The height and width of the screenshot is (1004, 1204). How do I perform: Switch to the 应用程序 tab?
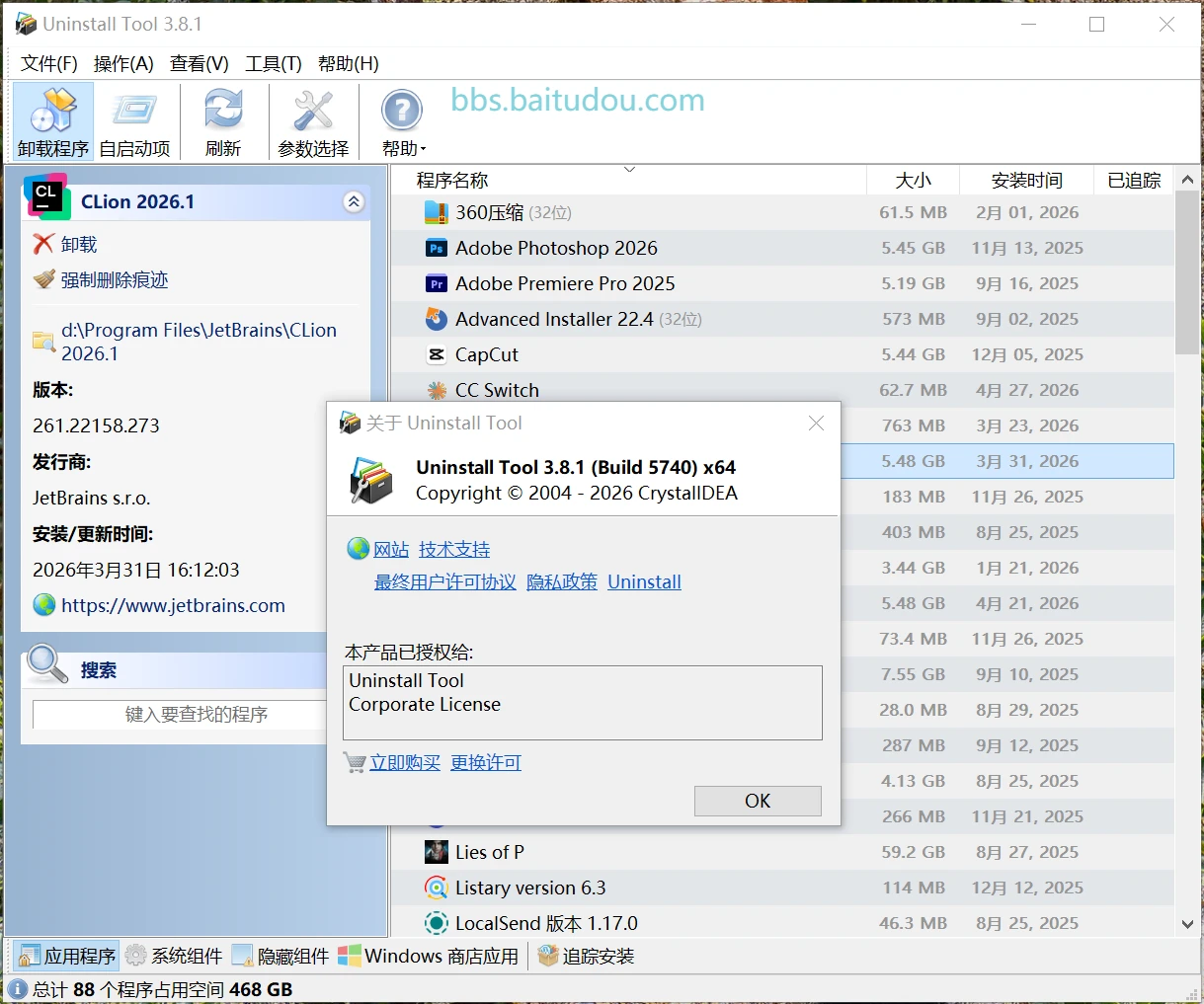(x=67, y=956)
